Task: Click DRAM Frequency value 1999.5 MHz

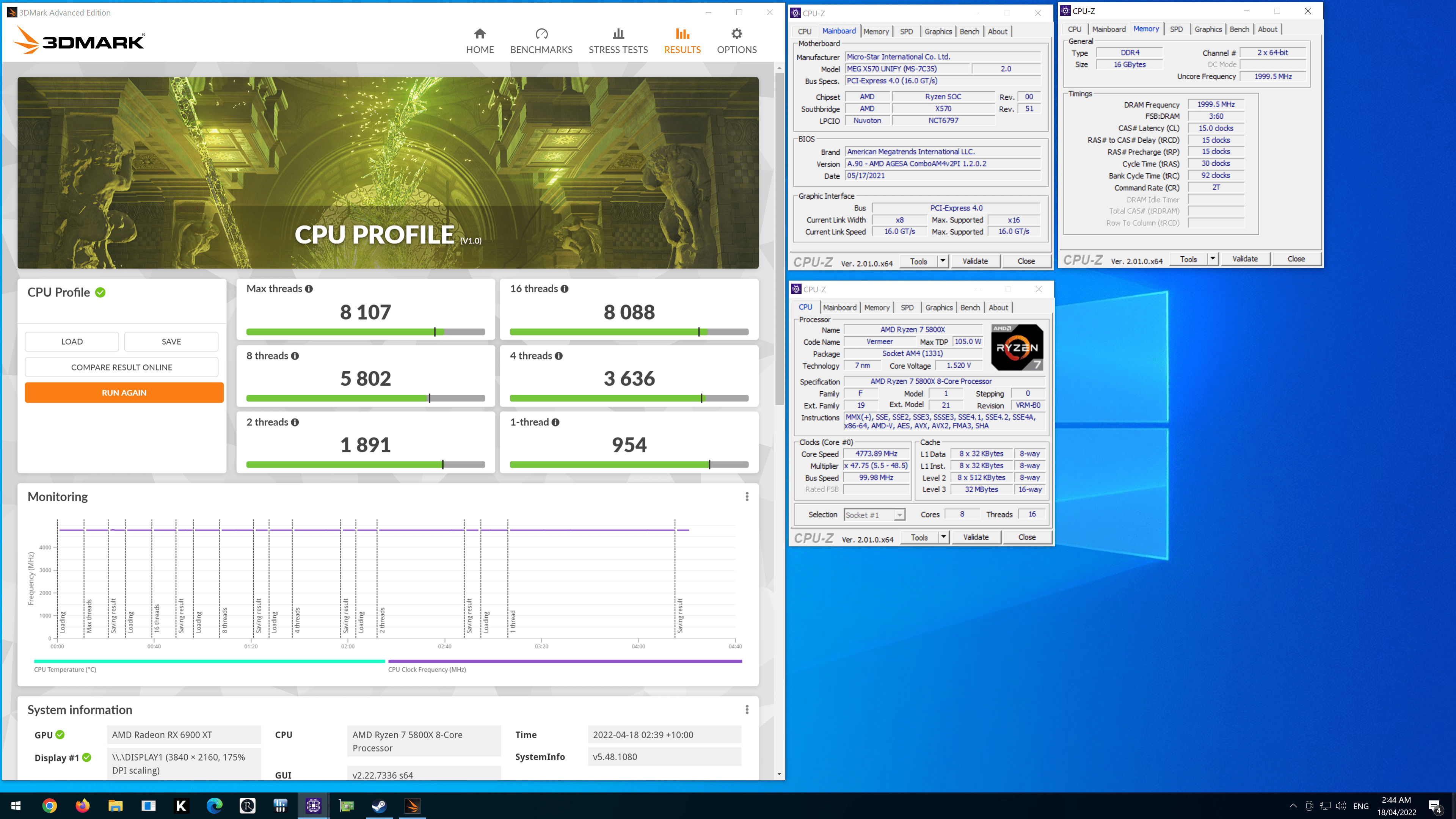Action: coord(1216,105)
